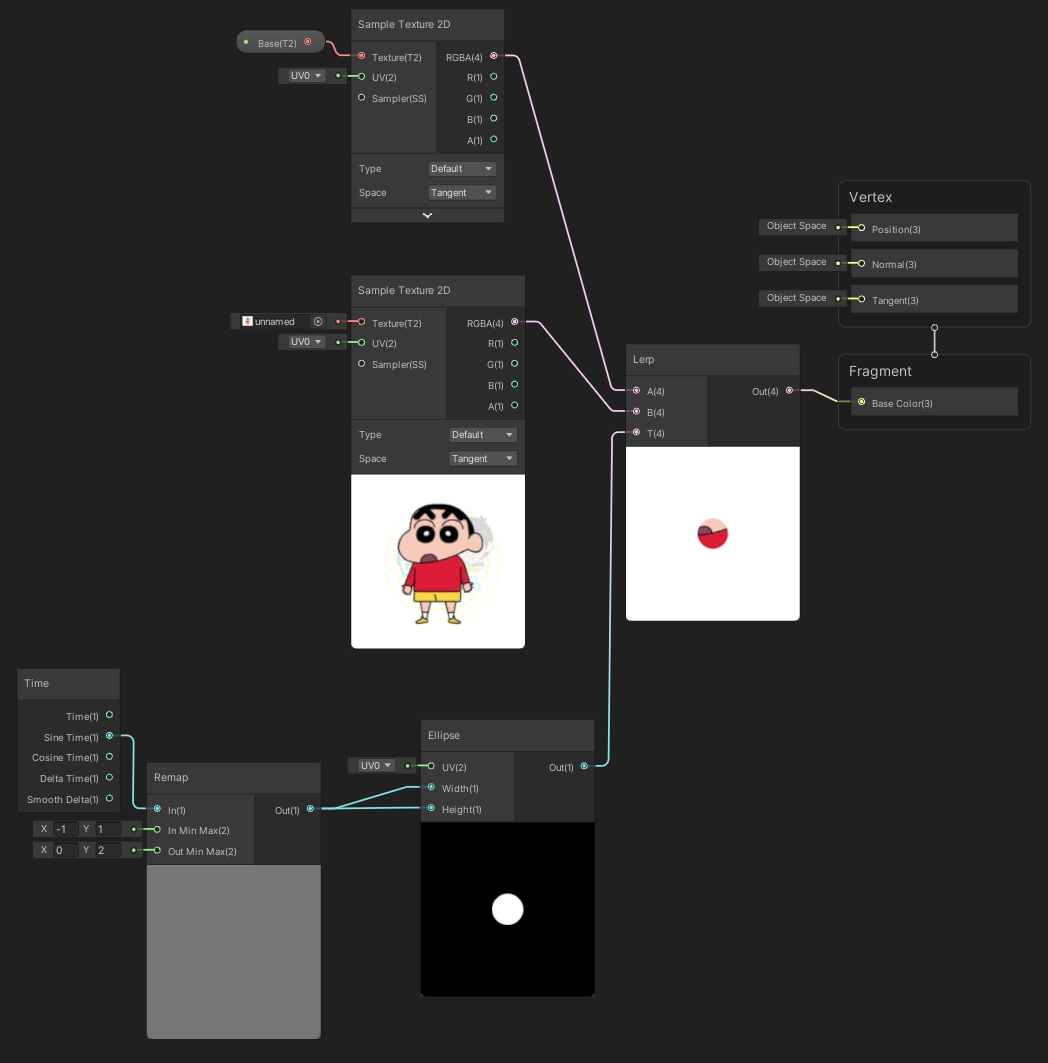Screen dimensions: 1048x1063
Task: Click Object Space label for Position
Action: click(797, 226)
